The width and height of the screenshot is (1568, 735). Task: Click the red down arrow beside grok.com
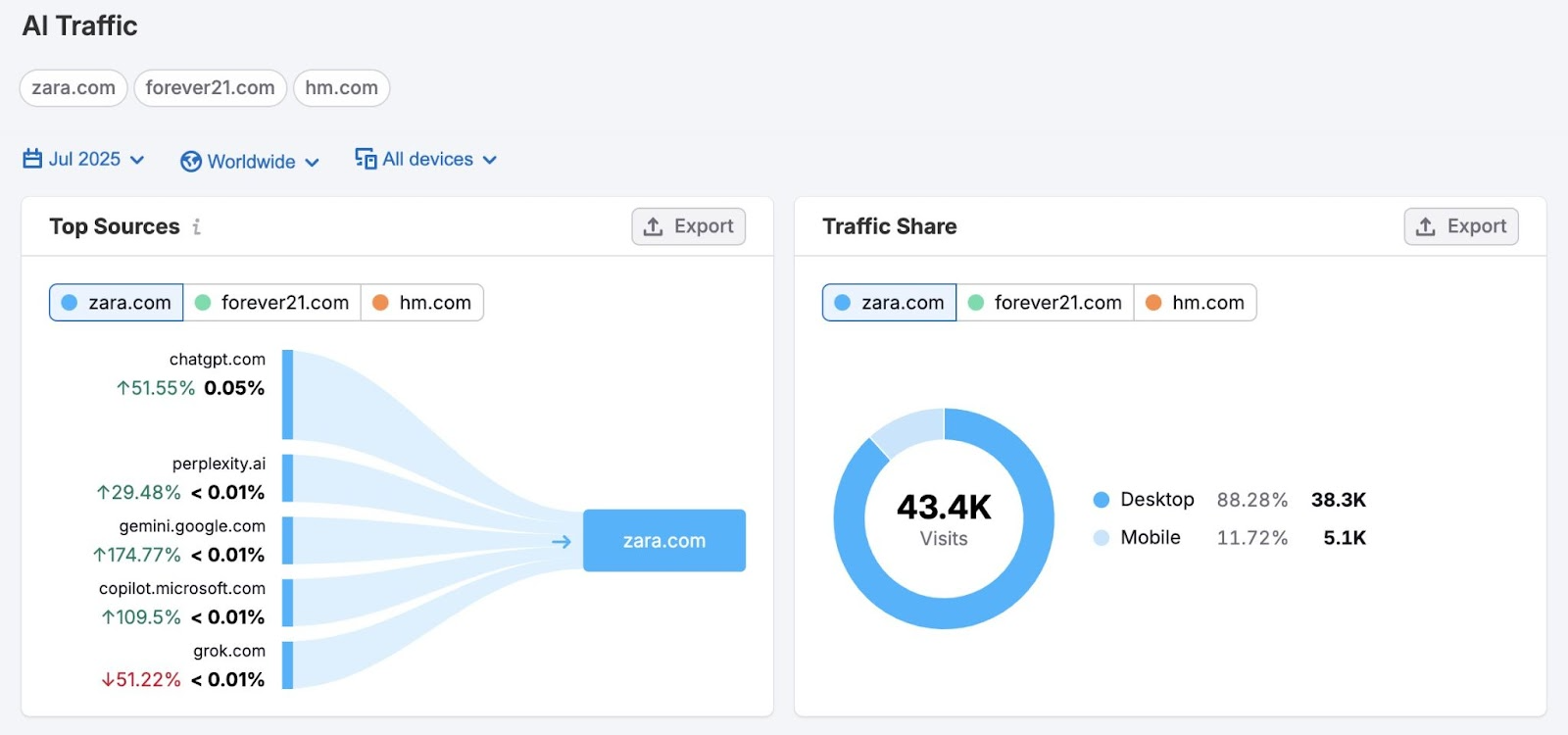tap(108, 680)
